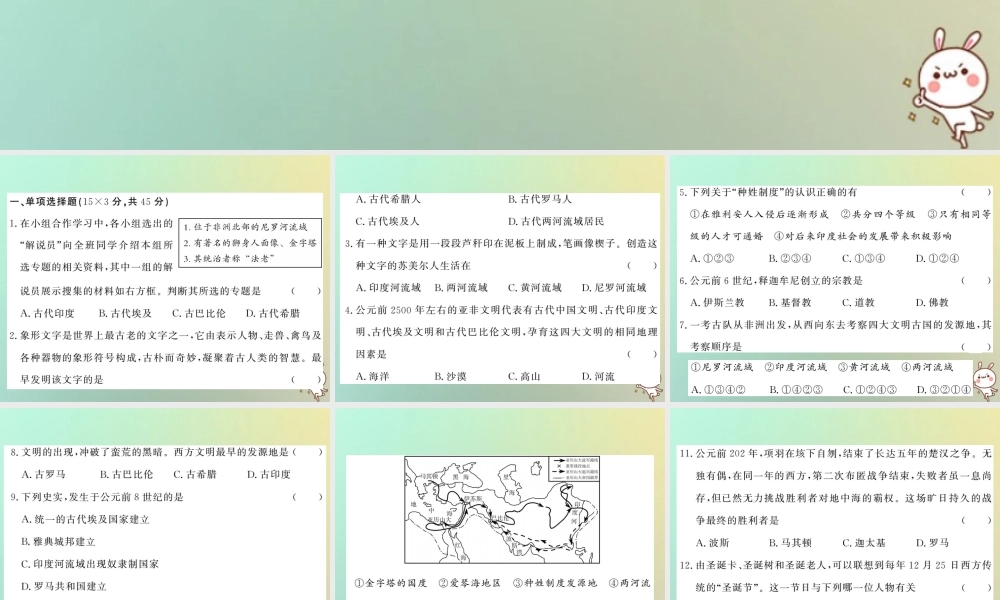Screen dimensions: 1000x600
Task: Click the answer blank of question 9
Action: coord(307,497)
